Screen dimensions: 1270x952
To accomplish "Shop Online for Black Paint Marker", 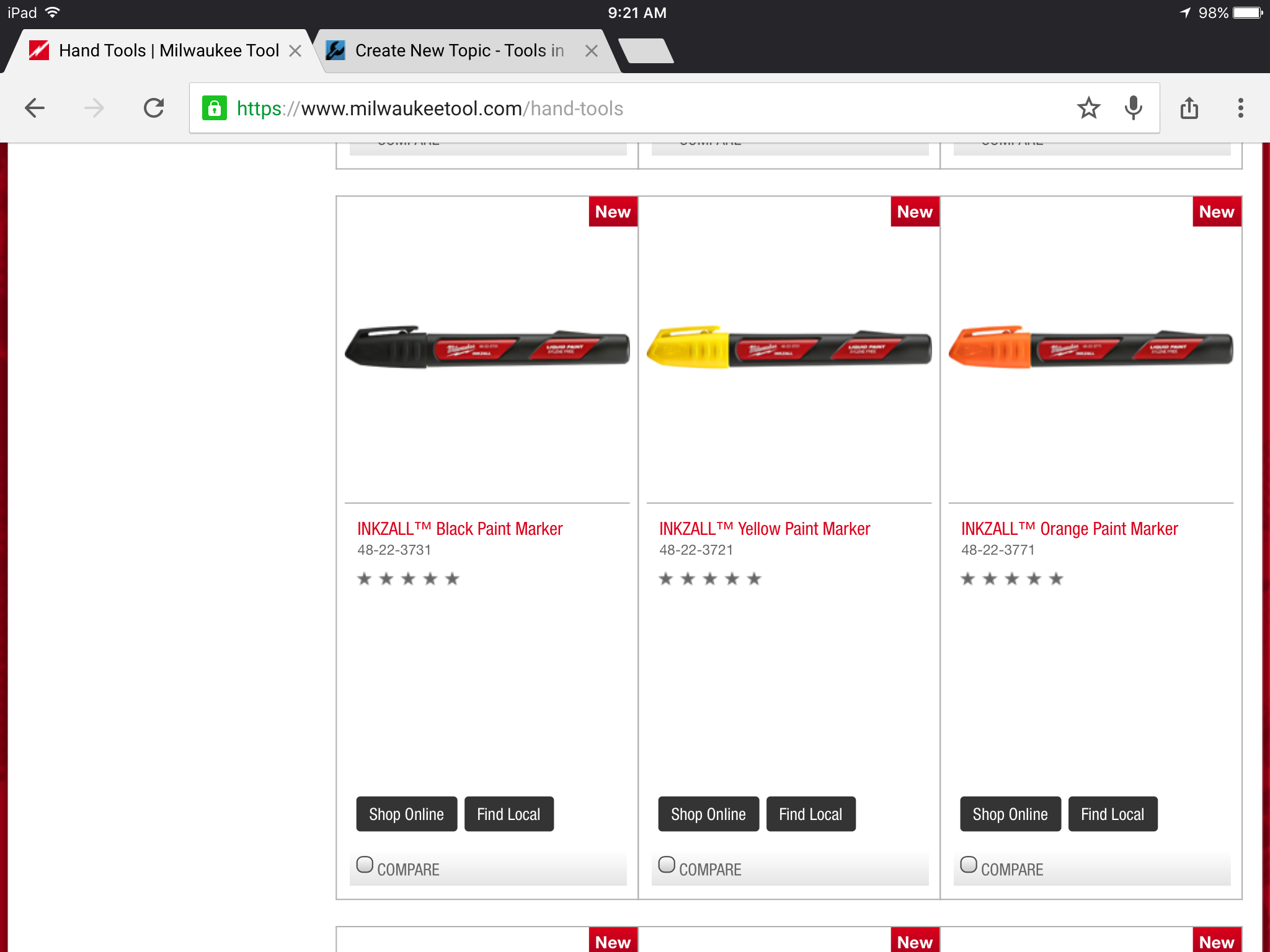I will tap(406, 814).
